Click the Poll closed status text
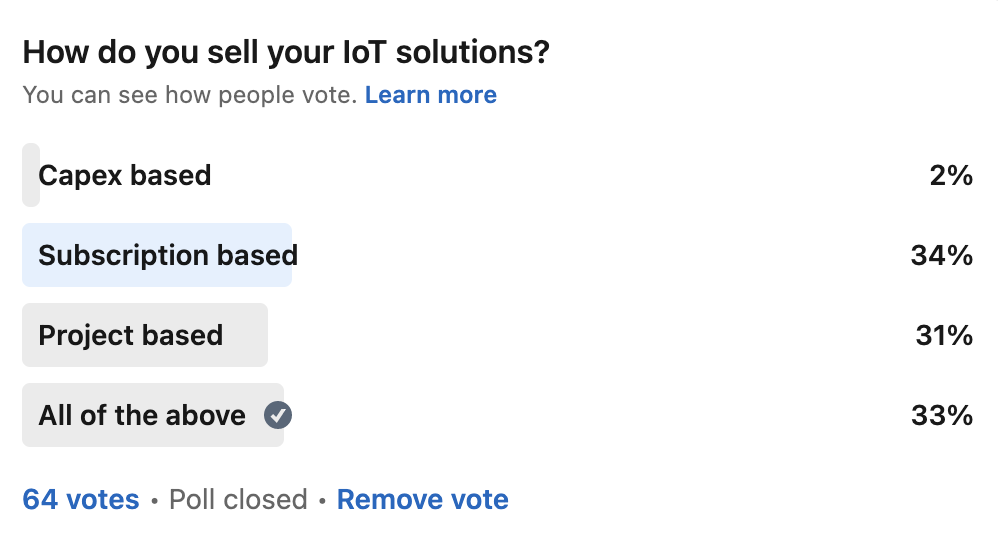The width and height of the screenshot is (998, 546). point(238,499)
